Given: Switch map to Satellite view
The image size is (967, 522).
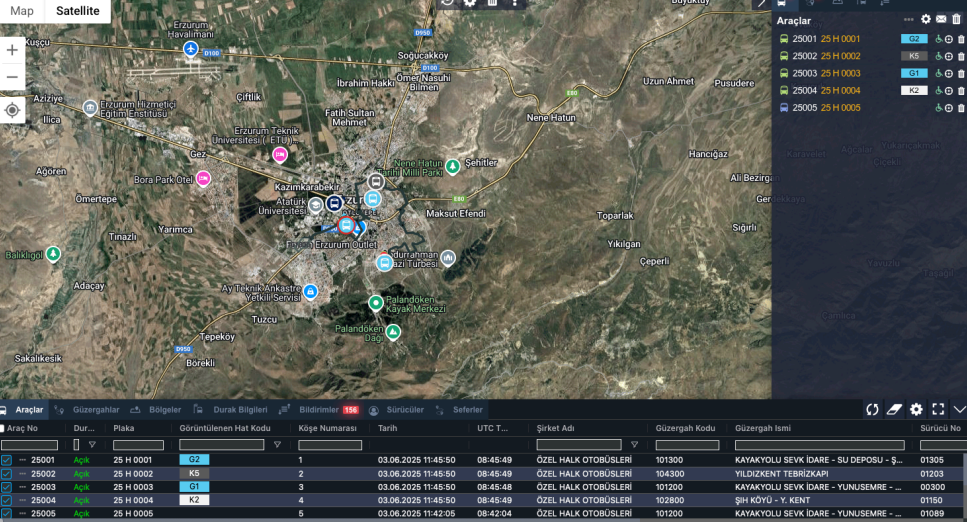Looking at the screenshot, I should click(77, 11).
